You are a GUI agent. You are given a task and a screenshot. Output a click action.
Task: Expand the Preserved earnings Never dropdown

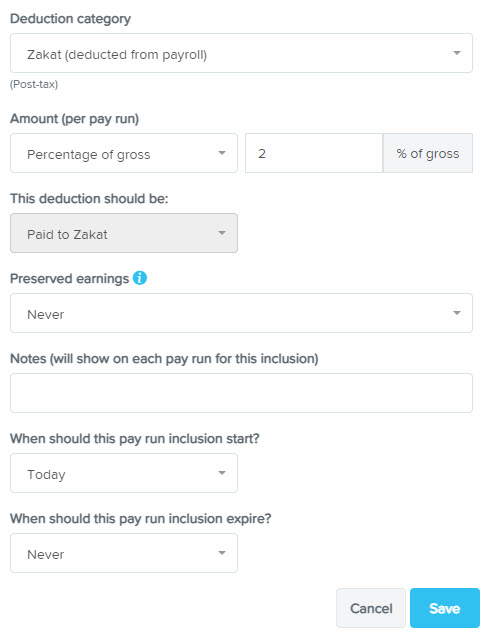(x=241, y=313)
